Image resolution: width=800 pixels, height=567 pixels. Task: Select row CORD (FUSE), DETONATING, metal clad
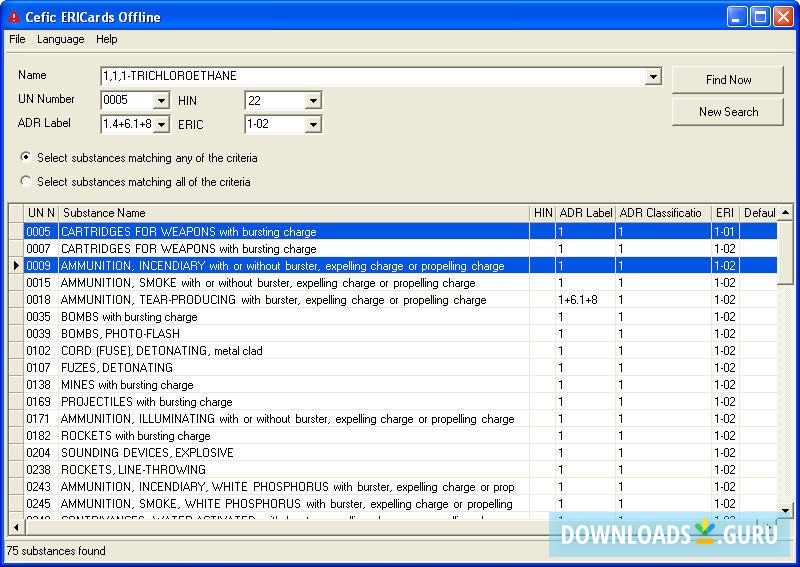[x=401, y=351]
